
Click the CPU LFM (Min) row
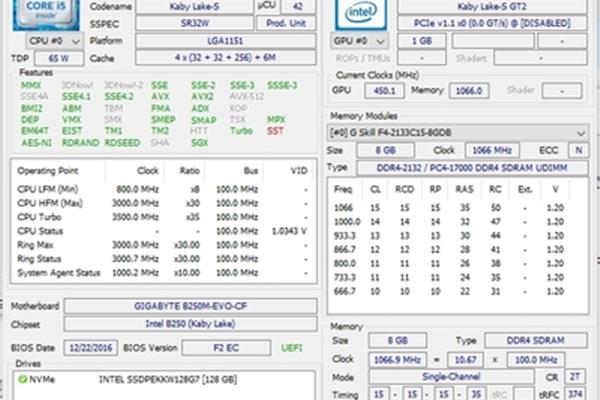(x=164, y=189)
